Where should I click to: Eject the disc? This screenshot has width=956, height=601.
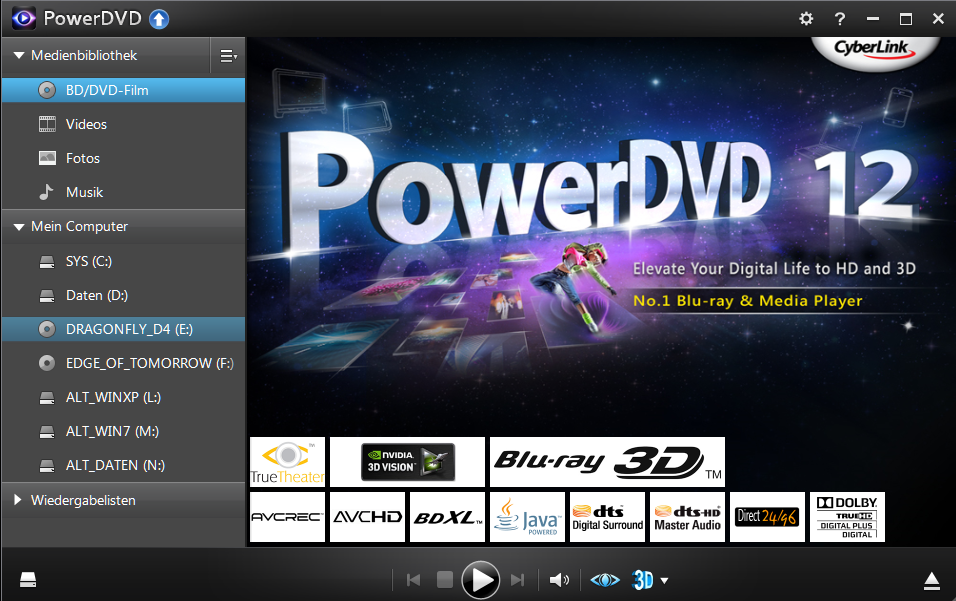[x=932, y=581]
